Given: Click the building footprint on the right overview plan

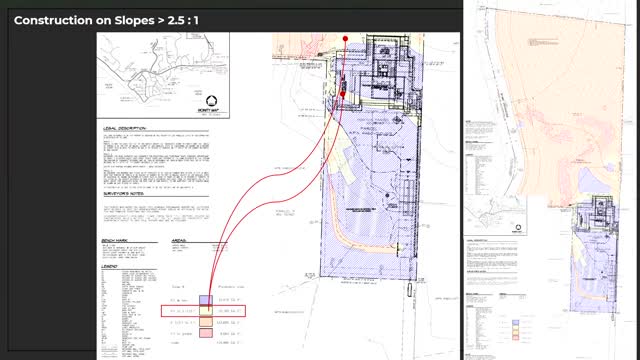Looking at the screenshot, I should coord(597,213).
